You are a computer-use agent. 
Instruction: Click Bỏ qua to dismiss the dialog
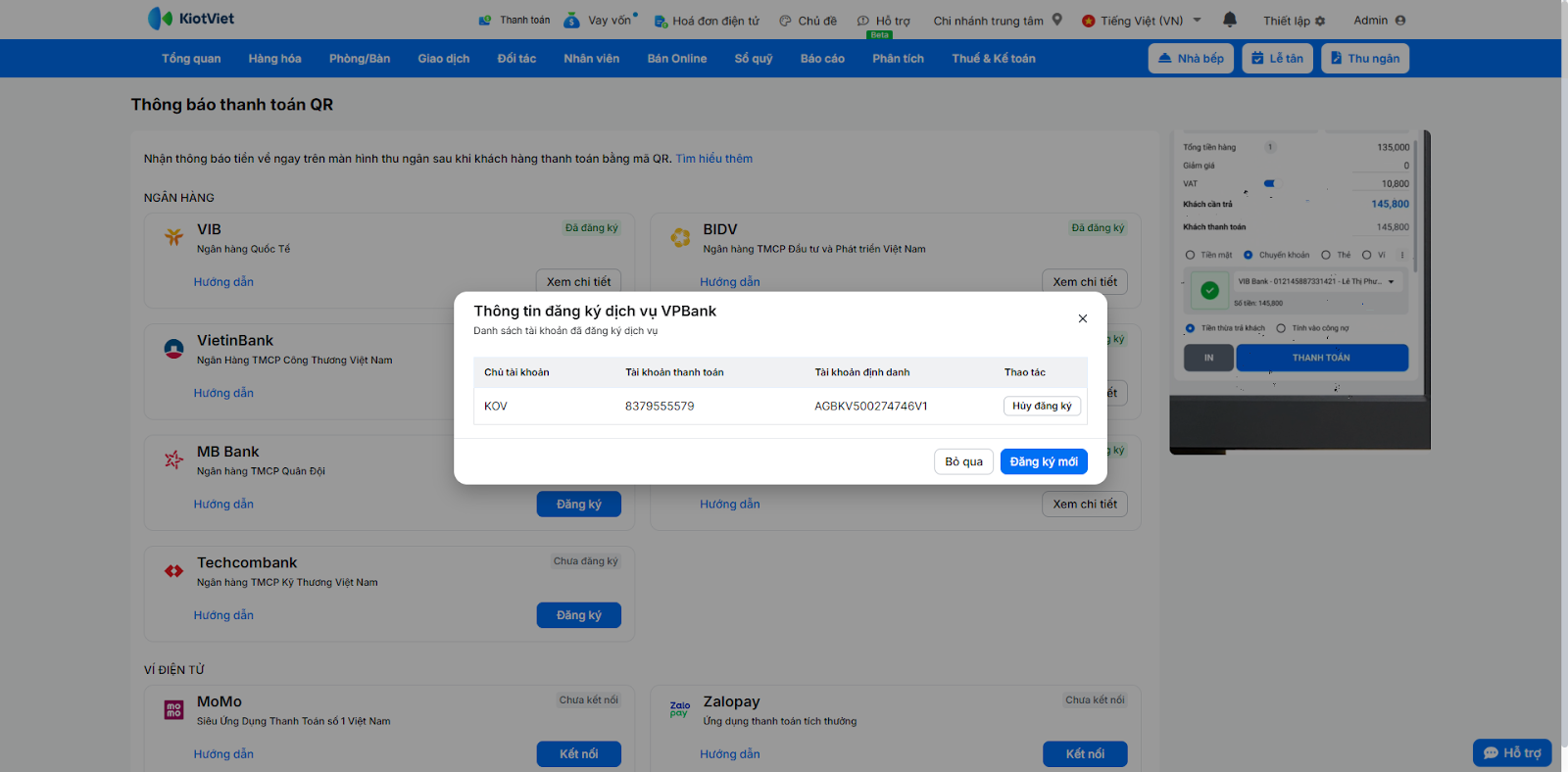pos(964,461)
